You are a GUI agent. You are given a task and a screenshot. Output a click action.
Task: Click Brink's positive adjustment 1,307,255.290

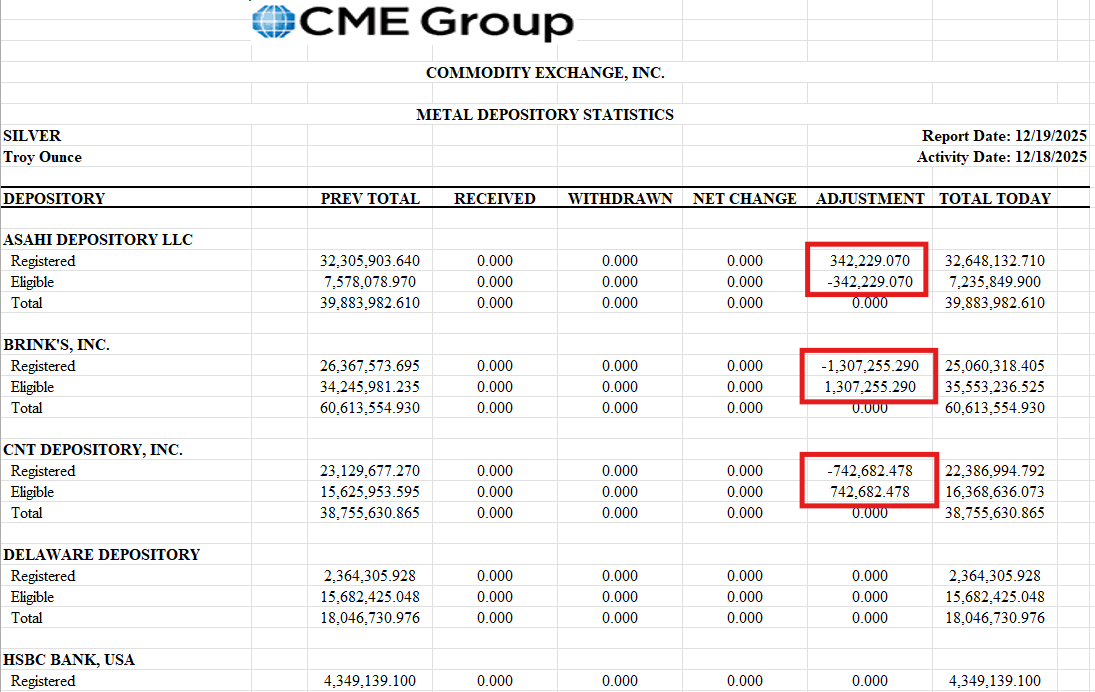tap(870, 387)
